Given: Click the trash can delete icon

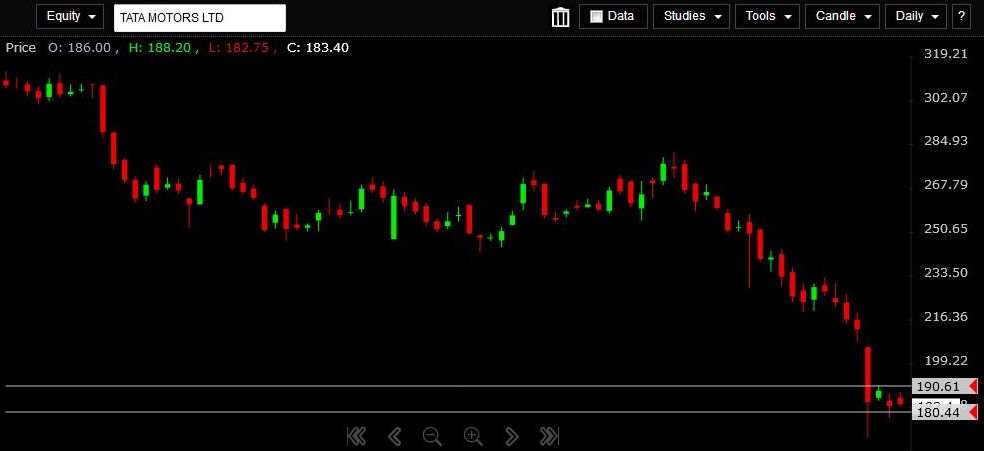Looking at the screenshot, I should point(560,17).
